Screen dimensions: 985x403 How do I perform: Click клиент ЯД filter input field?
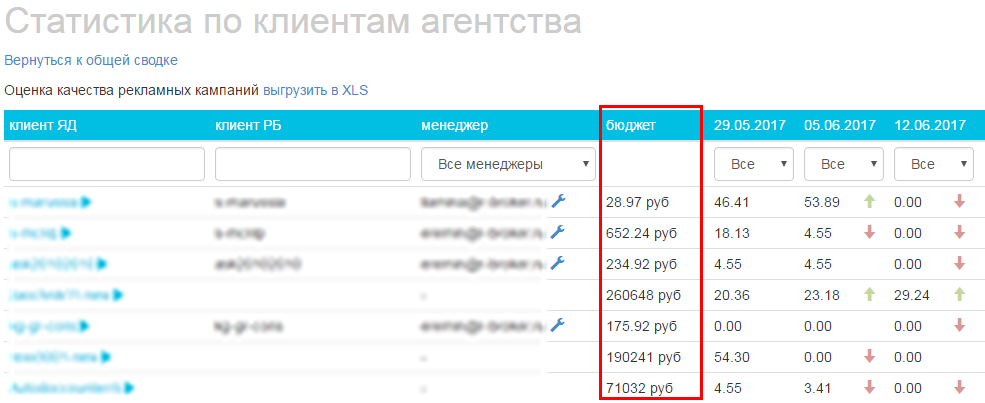pyautogui.click(x=107, y=164)
